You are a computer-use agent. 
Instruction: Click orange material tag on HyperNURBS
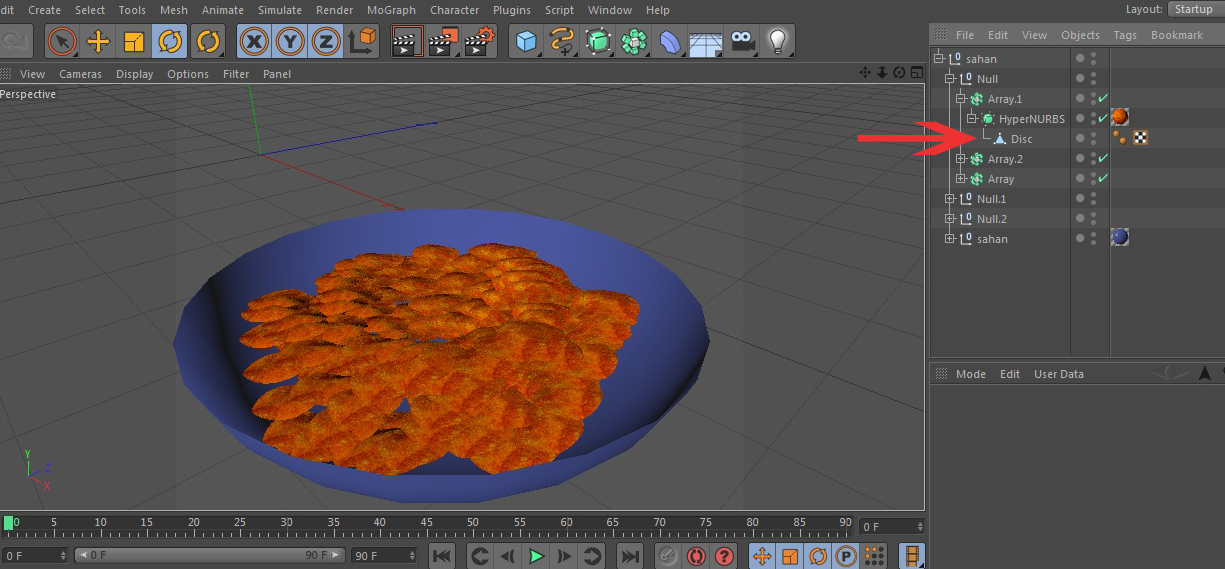click(1120, 118)
